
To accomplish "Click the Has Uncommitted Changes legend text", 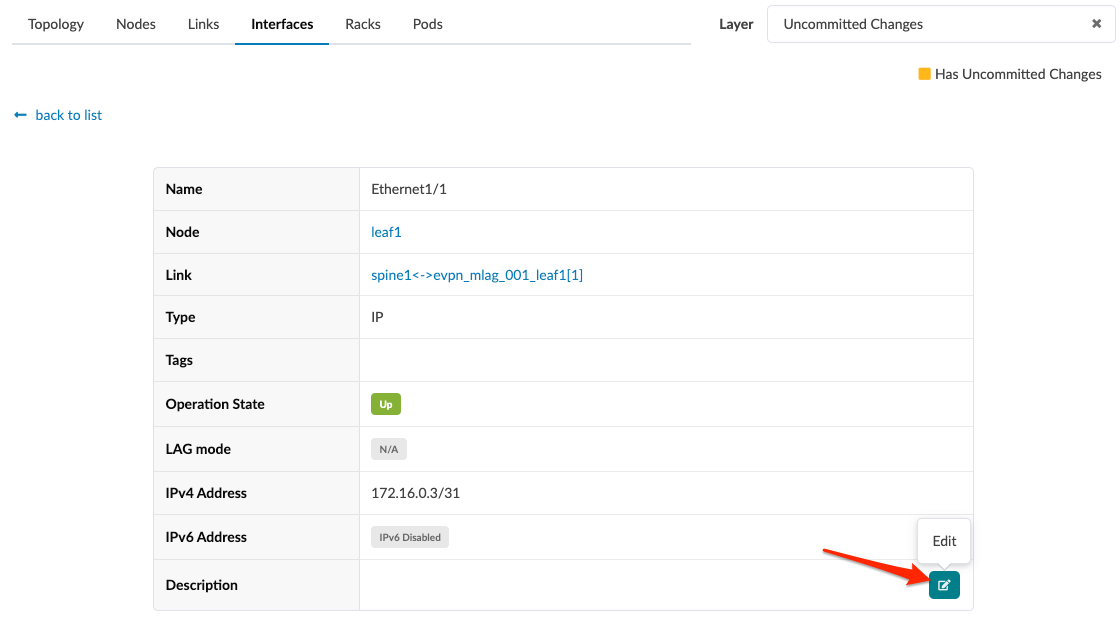I will point(1018,74).
